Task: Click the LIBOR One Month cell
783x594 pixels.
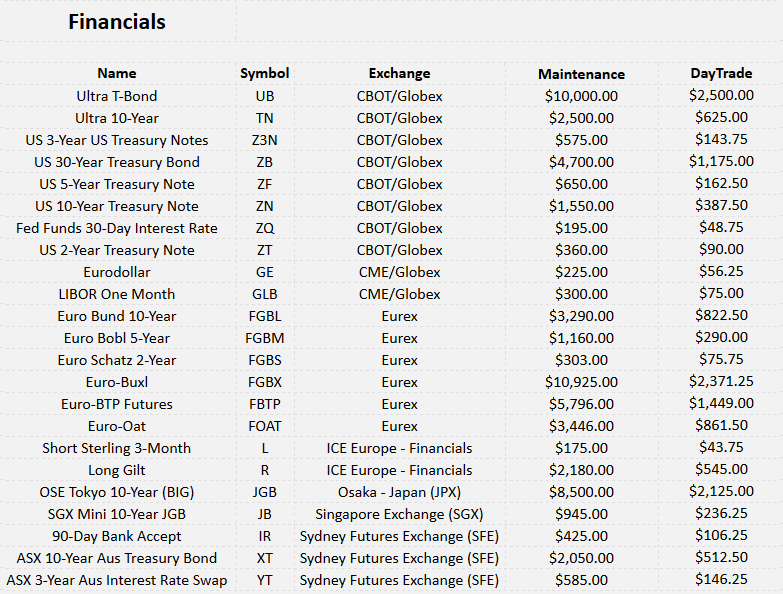Action: pos(117,294)
